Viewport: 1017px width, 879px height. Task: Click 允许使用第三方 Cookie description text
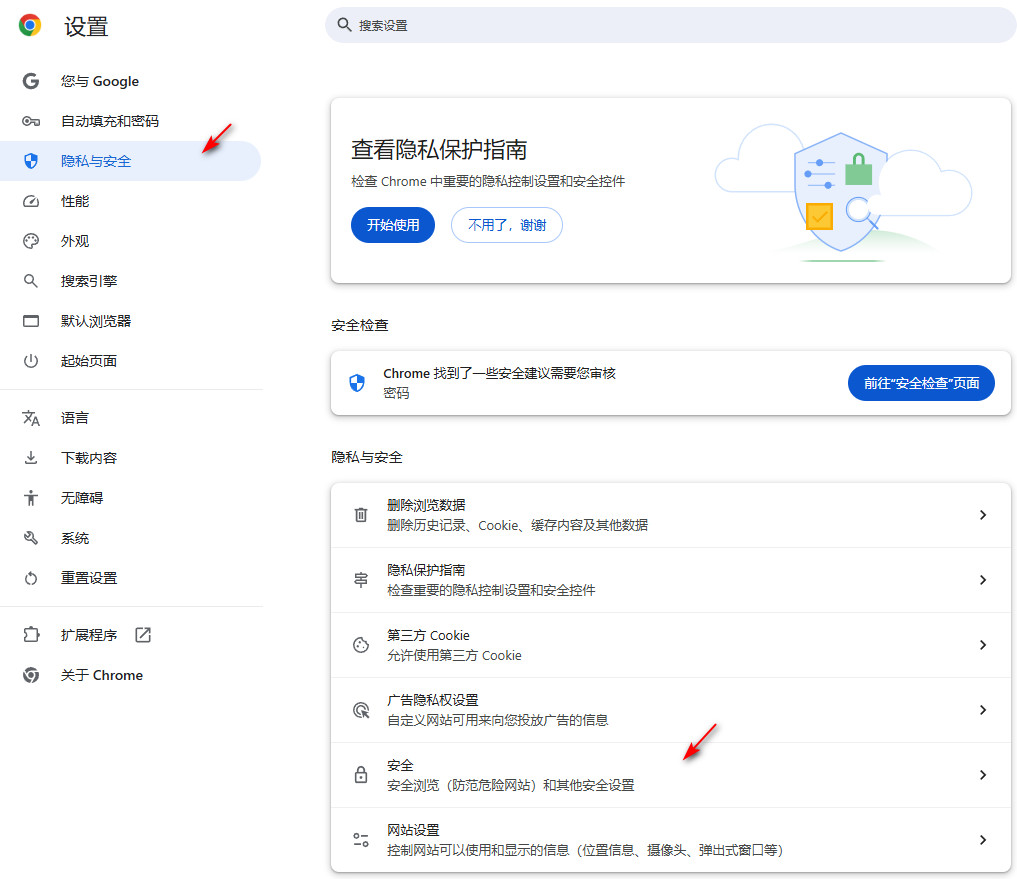[454, 655]
